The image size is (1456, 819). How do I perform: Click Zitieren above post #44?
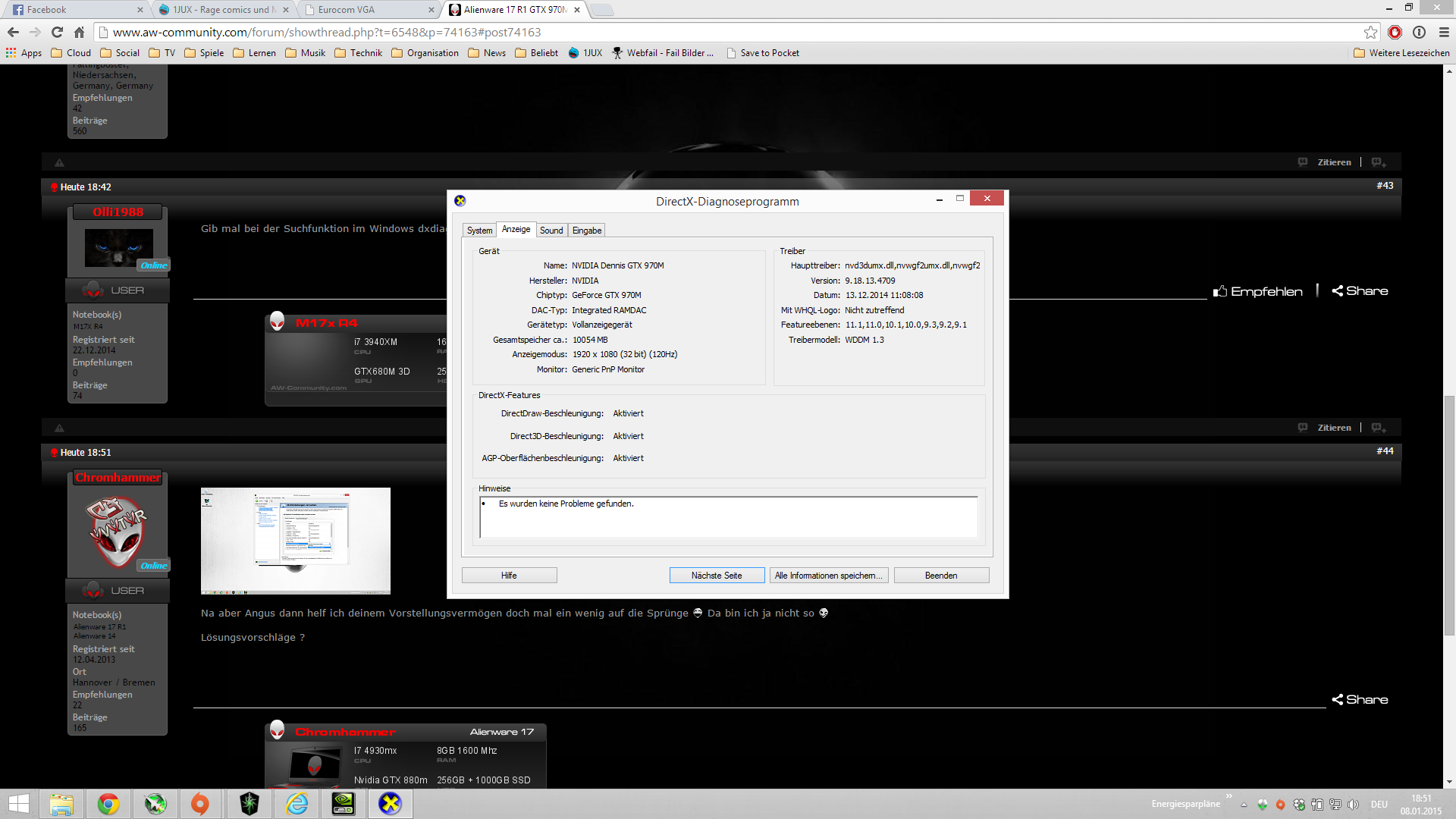(x=1334, y=428)
